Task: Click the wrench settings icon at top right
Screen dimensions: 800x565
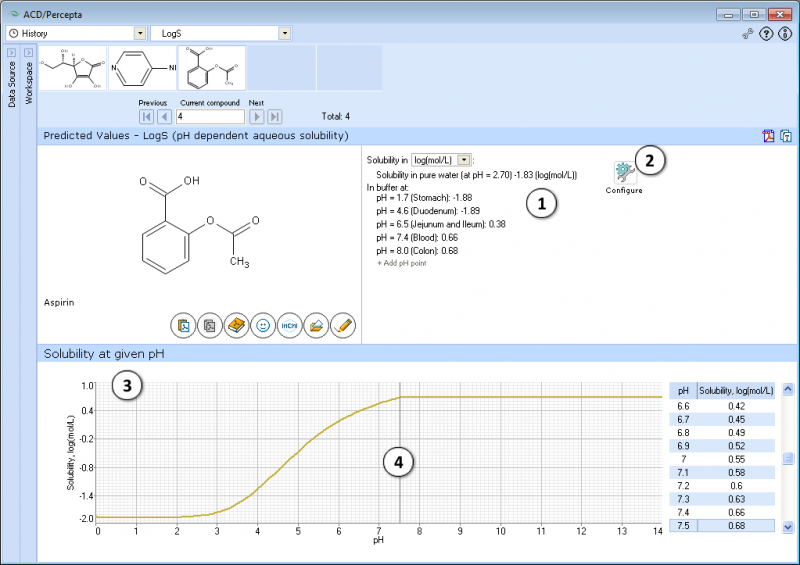Action: click(x=747, y=34)
